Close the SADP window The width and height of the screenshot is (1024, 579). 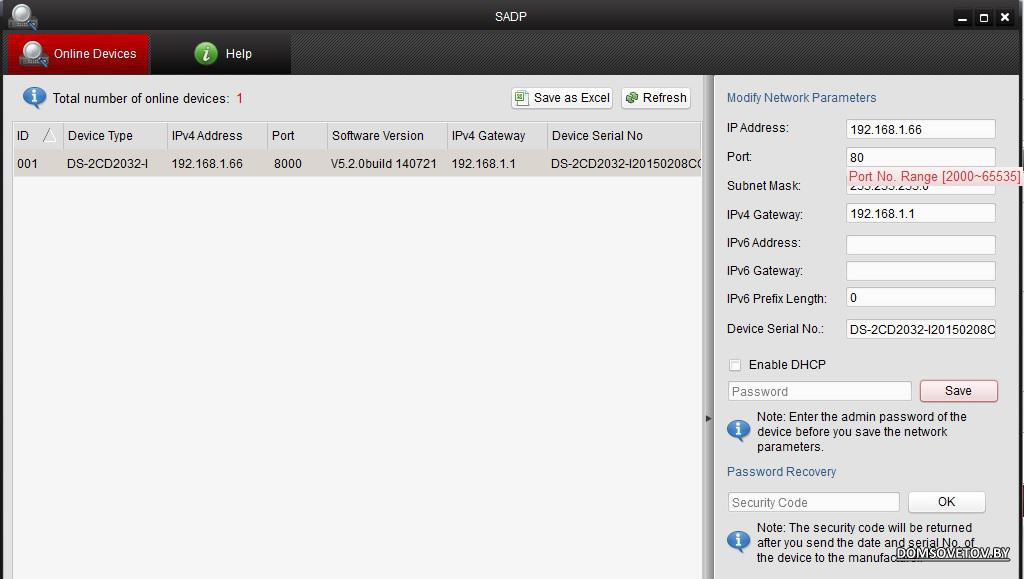(1005, 18)
